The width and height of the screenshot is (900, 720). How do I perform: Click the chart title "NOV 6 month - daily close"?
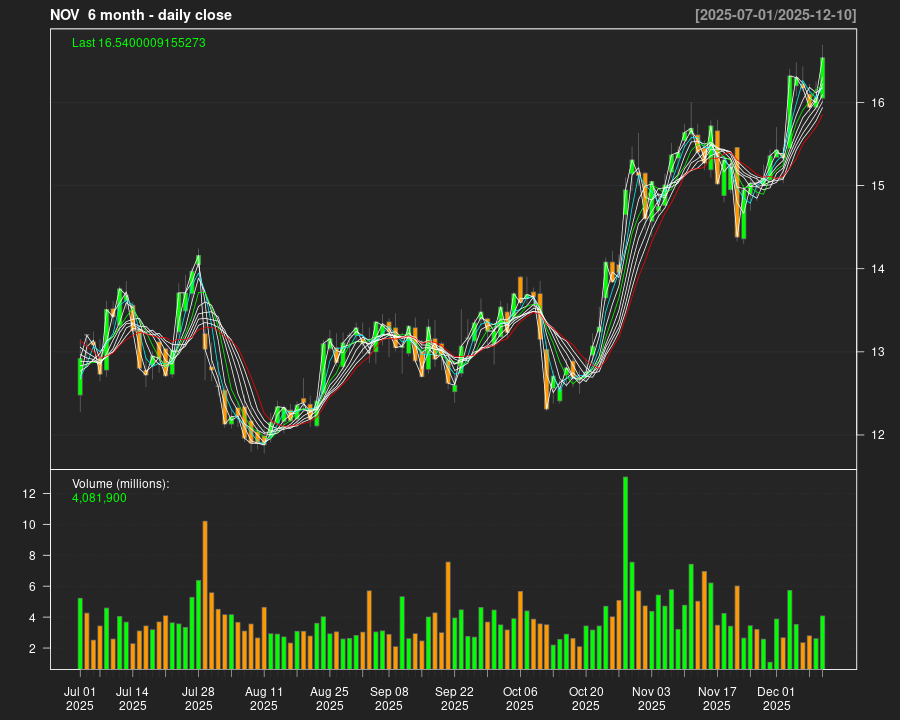click(141, 15)
